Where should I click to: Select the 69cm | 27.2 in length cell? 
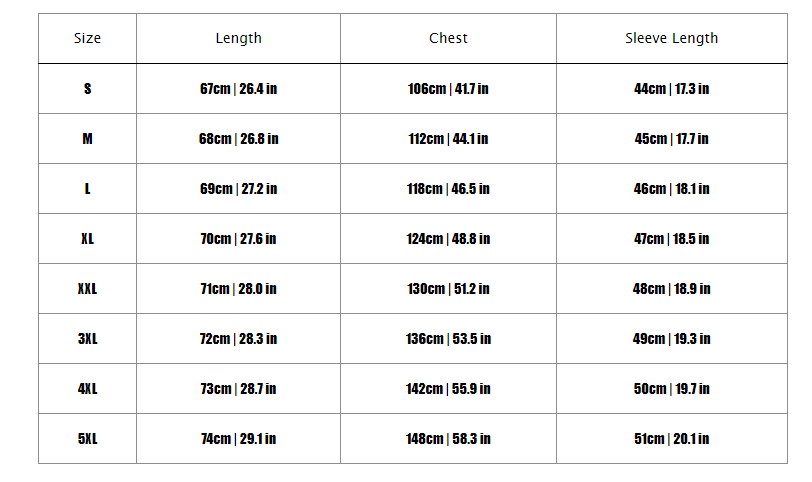point(238,189)
